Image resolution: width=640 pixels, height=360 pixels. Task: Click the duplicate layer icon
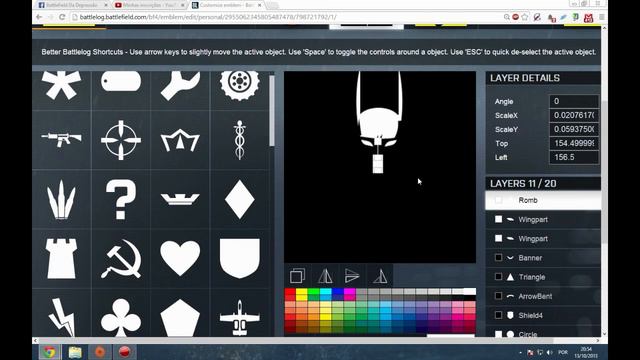pos(297,276)
